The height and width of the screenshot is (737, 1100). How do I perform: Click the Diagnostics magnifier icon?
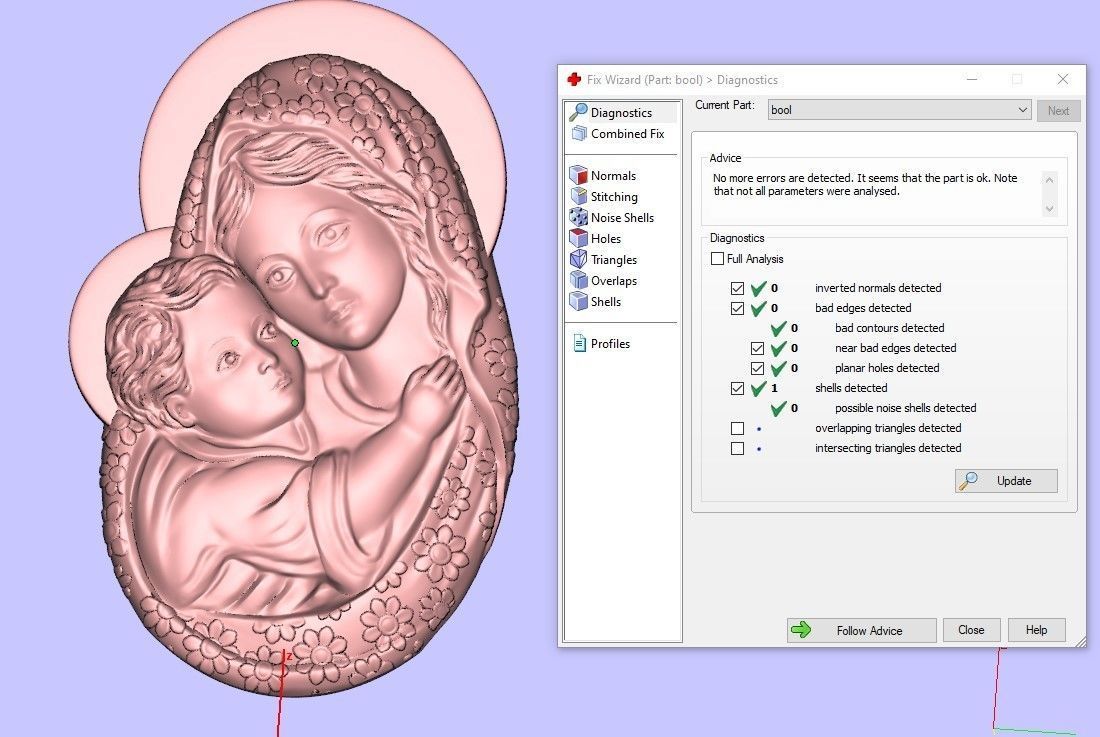[578, 112]
